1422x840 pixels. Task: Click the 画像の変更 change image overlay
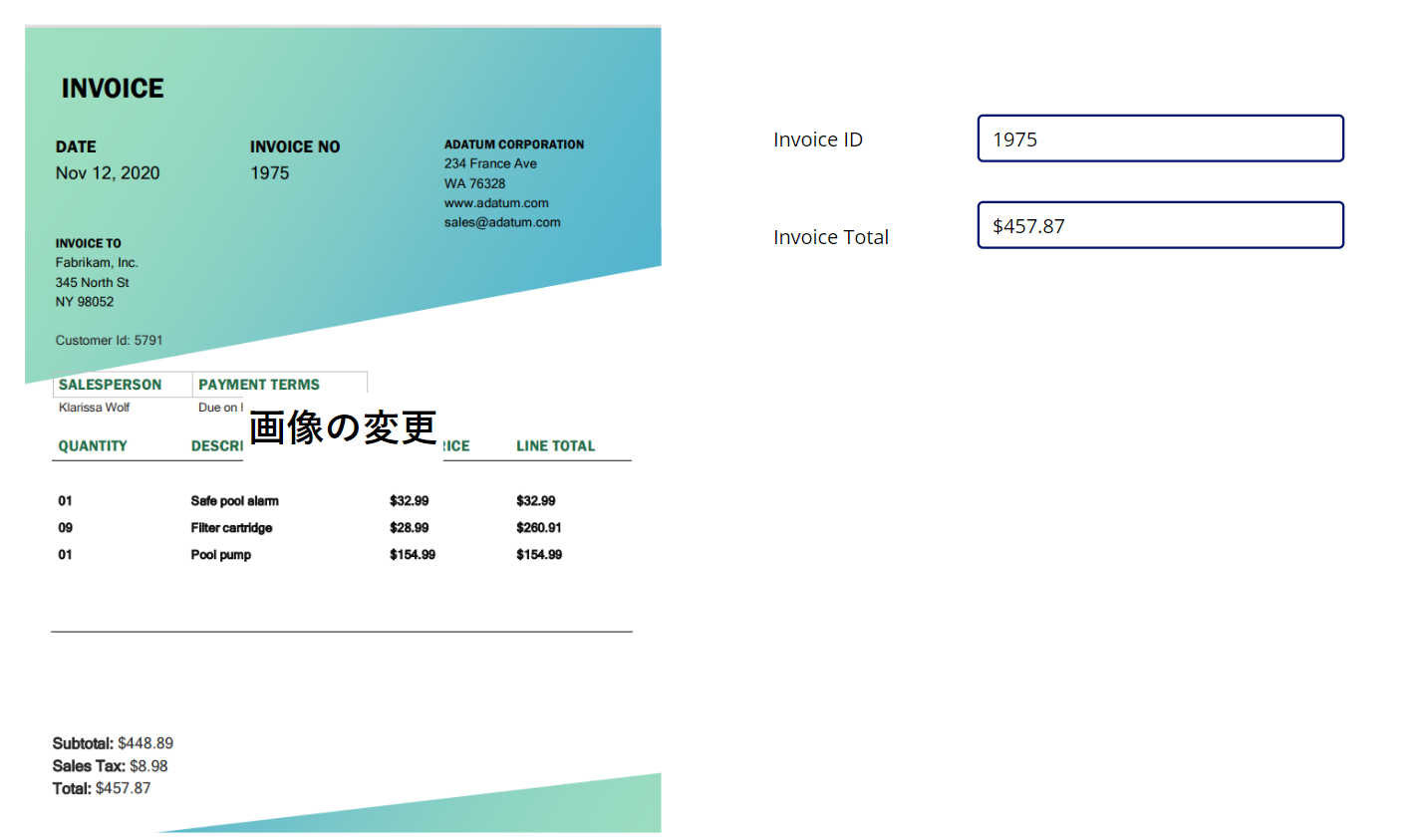click(x=343, y=427)
